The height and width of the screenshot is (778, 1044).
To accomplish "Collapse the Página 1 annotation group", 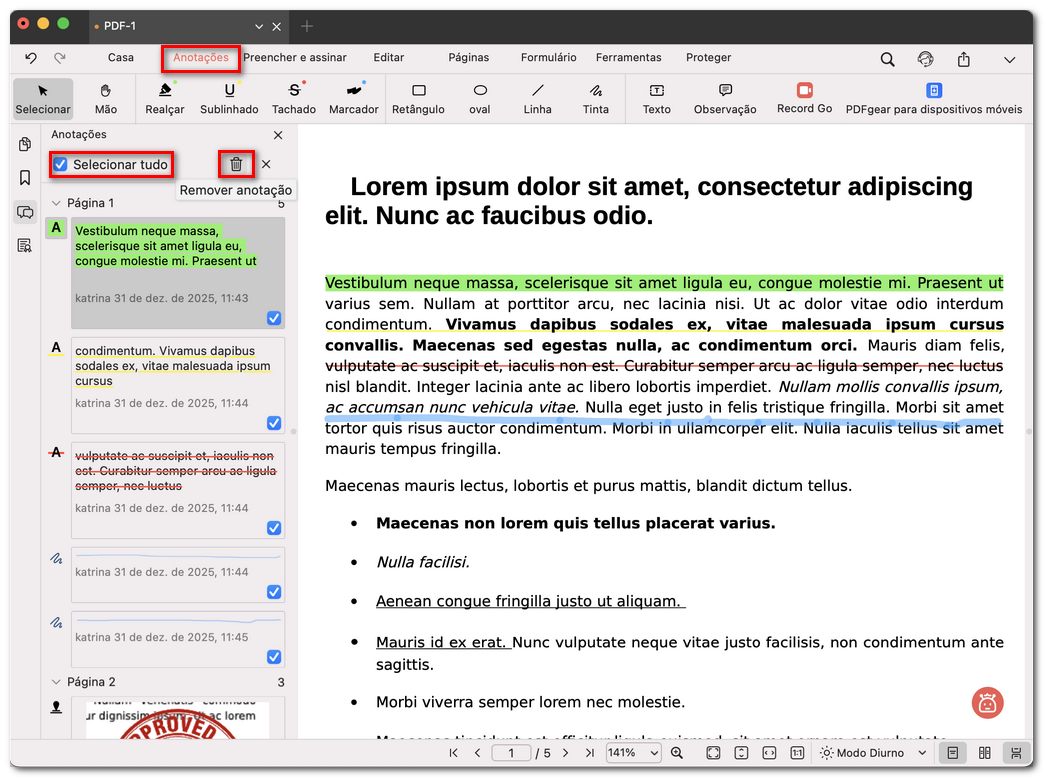I will pyautogui.click(x=56, y=204).
